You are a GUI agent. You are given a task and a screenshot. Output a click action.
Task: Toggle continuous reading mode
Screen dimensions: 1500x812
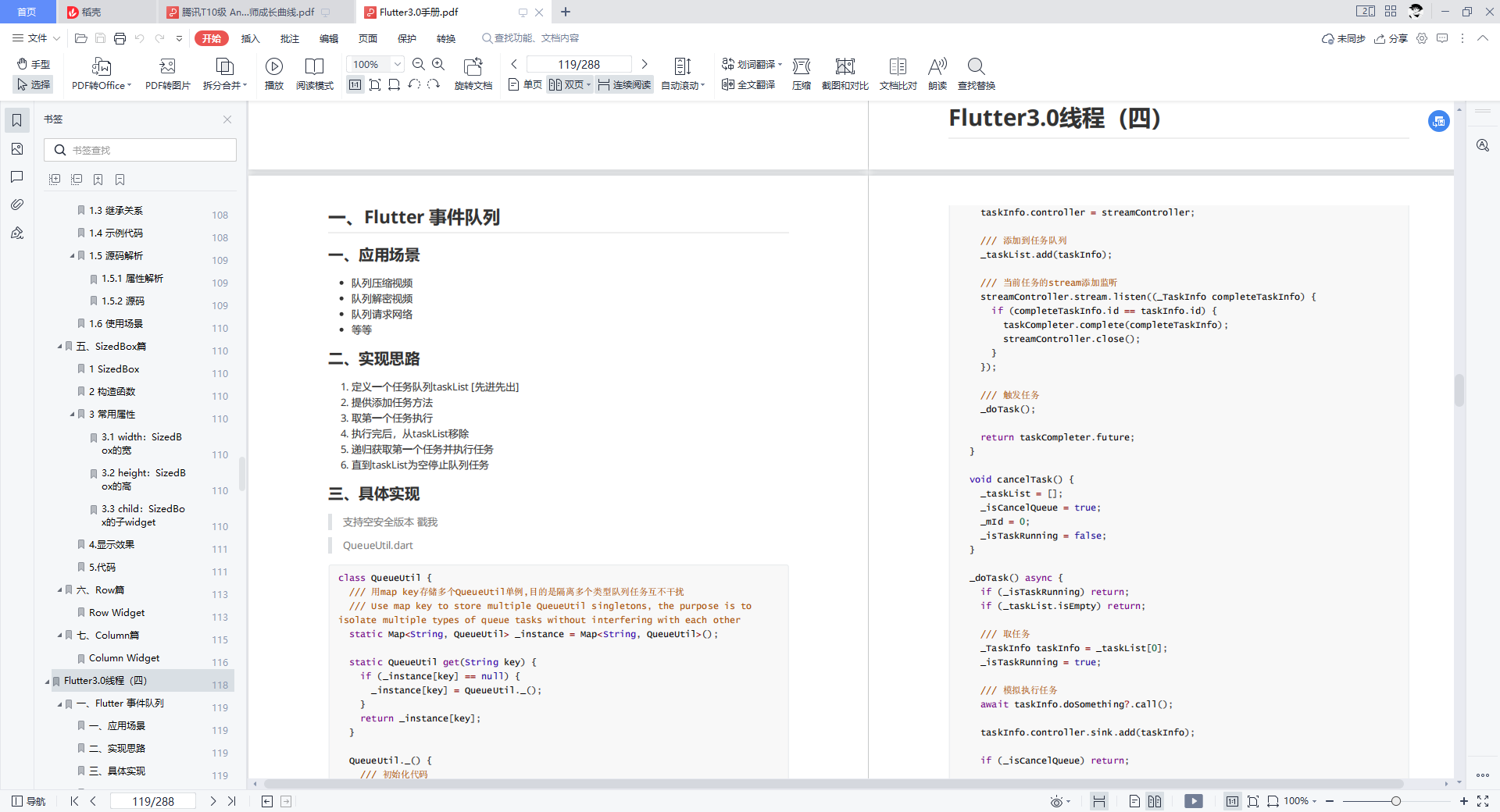click(x=624, y=84)
